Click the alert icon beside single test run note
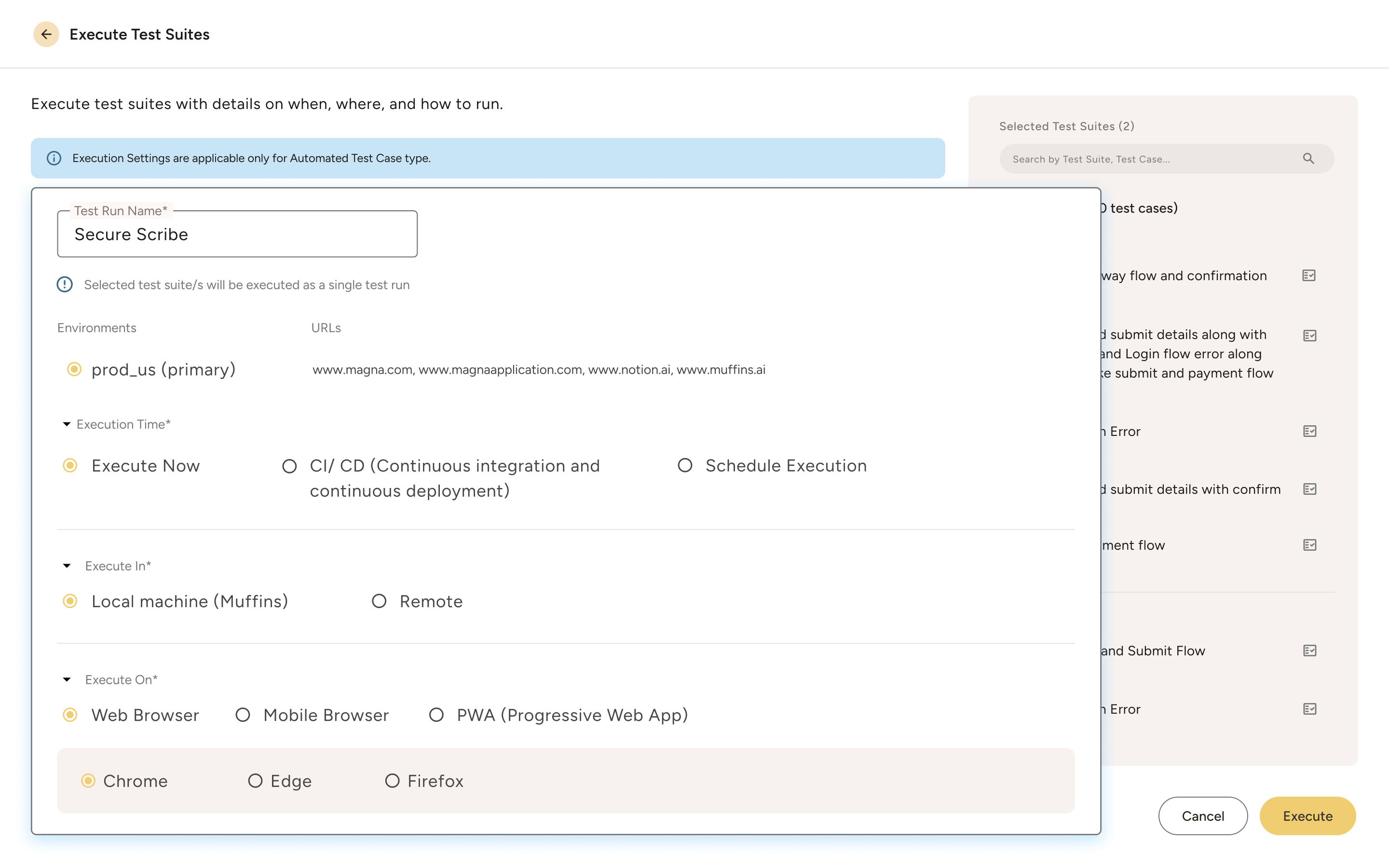1389x868 pixels. tap(65, 284)
